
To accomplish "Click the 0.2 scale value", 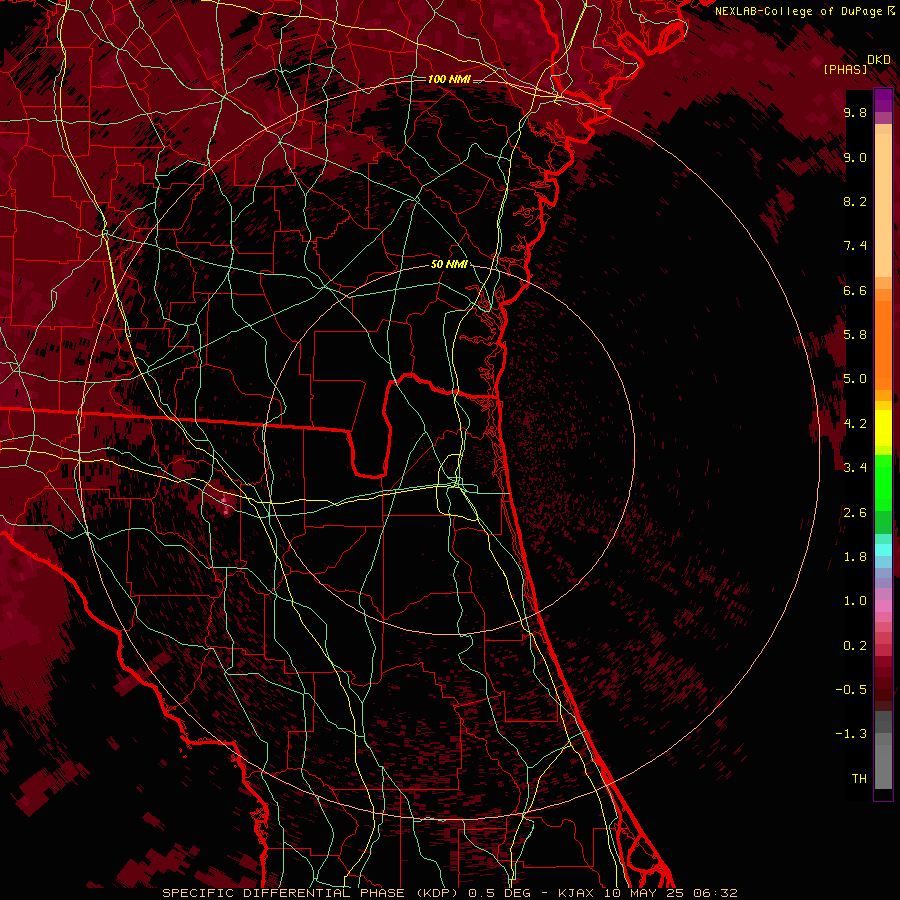I will [855, 646].
